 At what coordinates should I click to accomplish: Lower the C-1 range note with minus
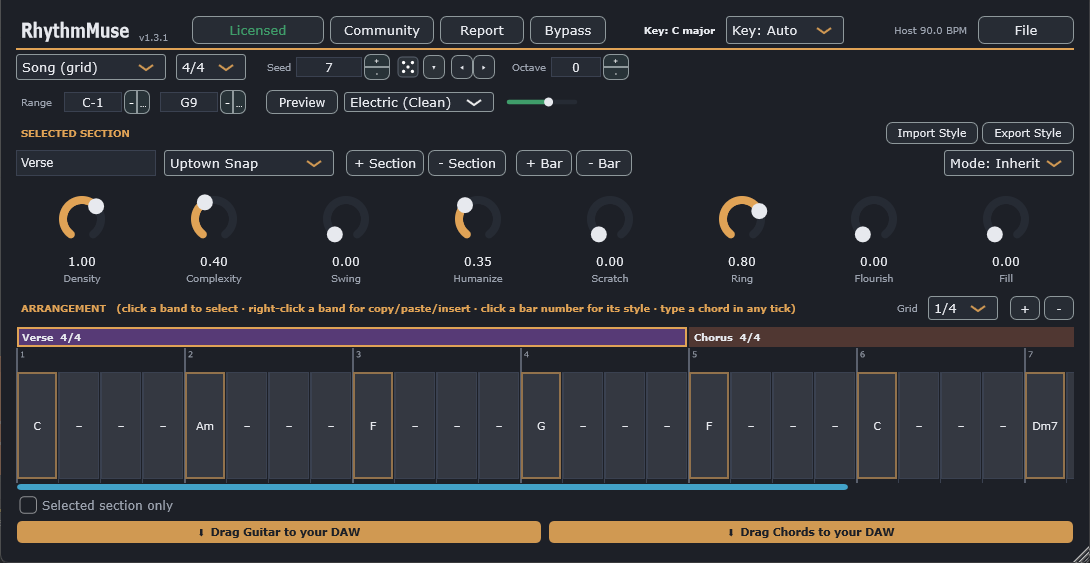pos(131,103)
